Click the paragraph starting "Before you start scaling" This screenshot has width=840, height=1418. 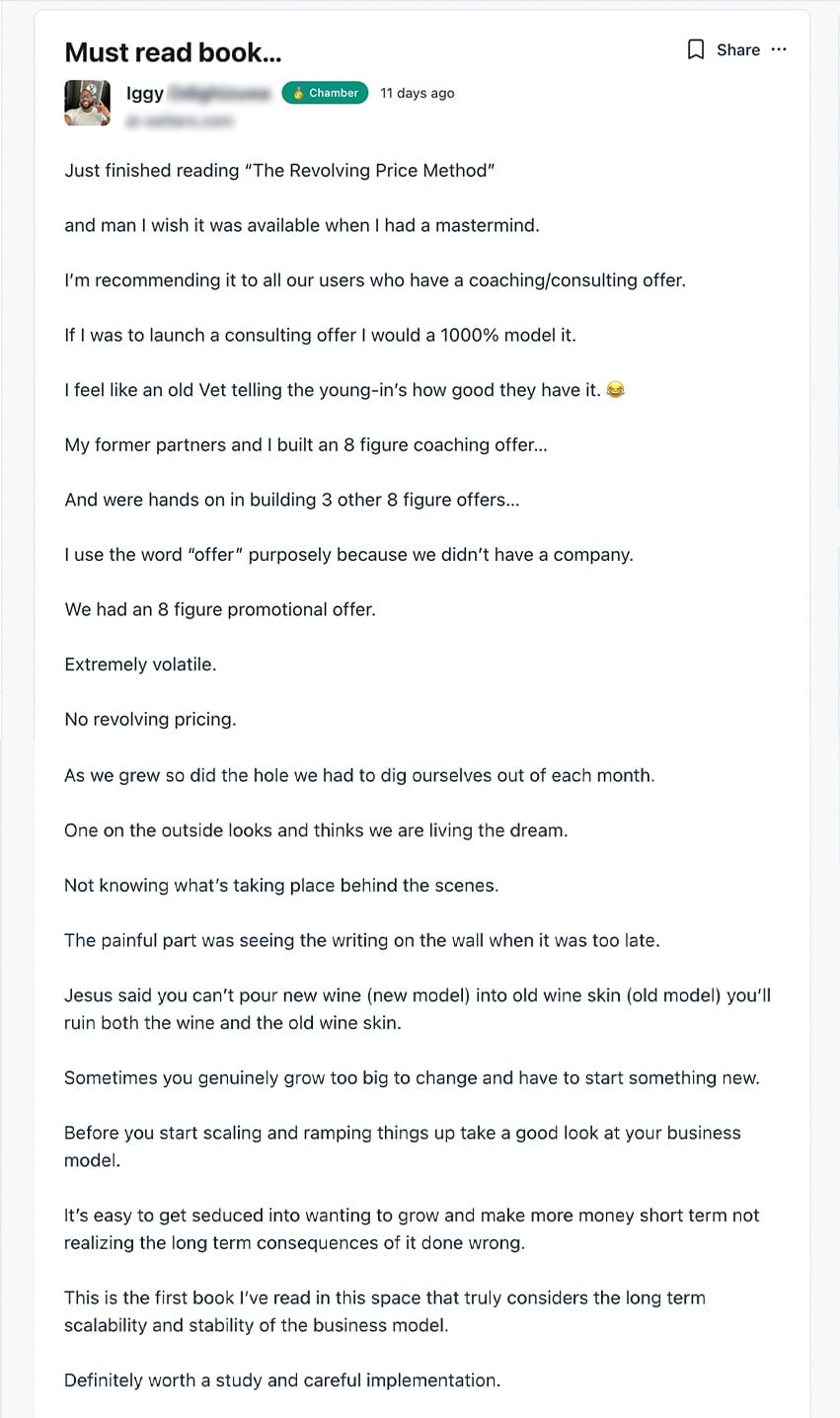tap(403, 1146)
